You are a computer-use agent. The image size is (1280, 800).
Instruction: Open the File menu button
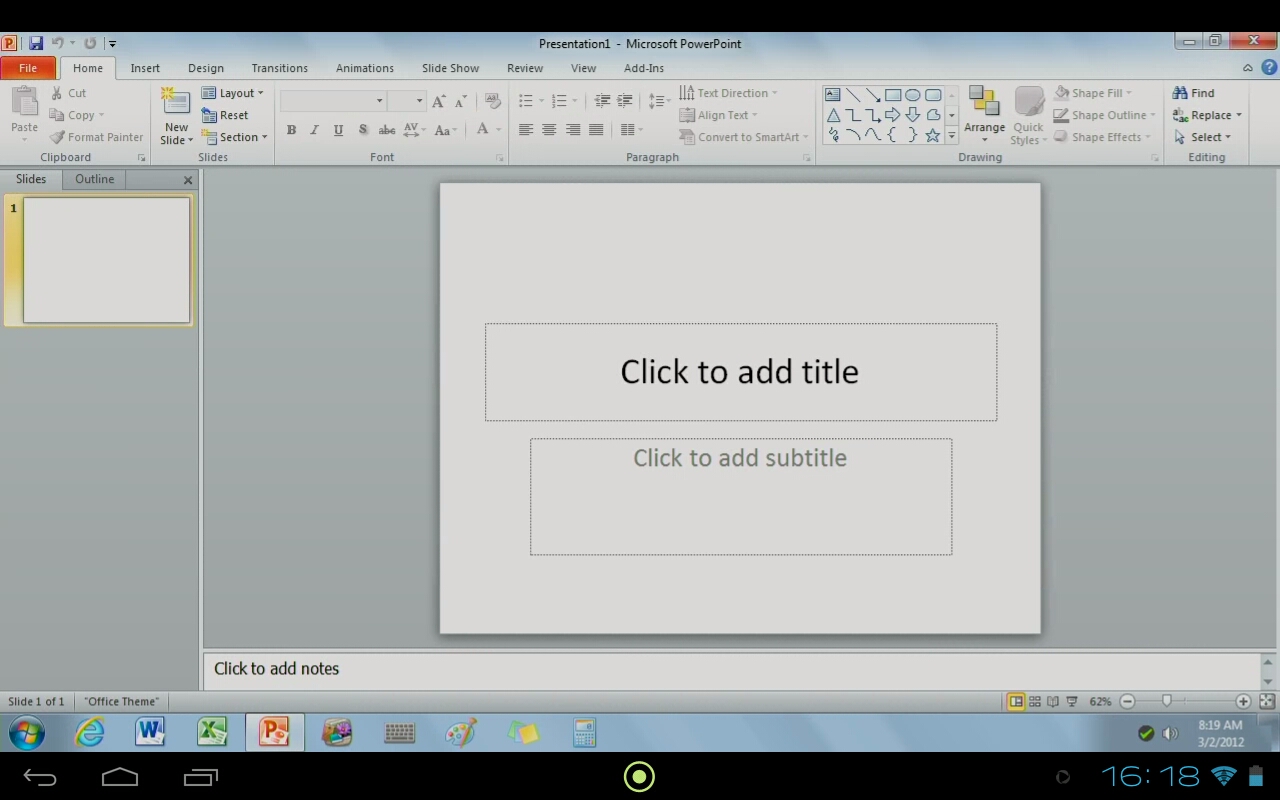(x=28, y=68)
